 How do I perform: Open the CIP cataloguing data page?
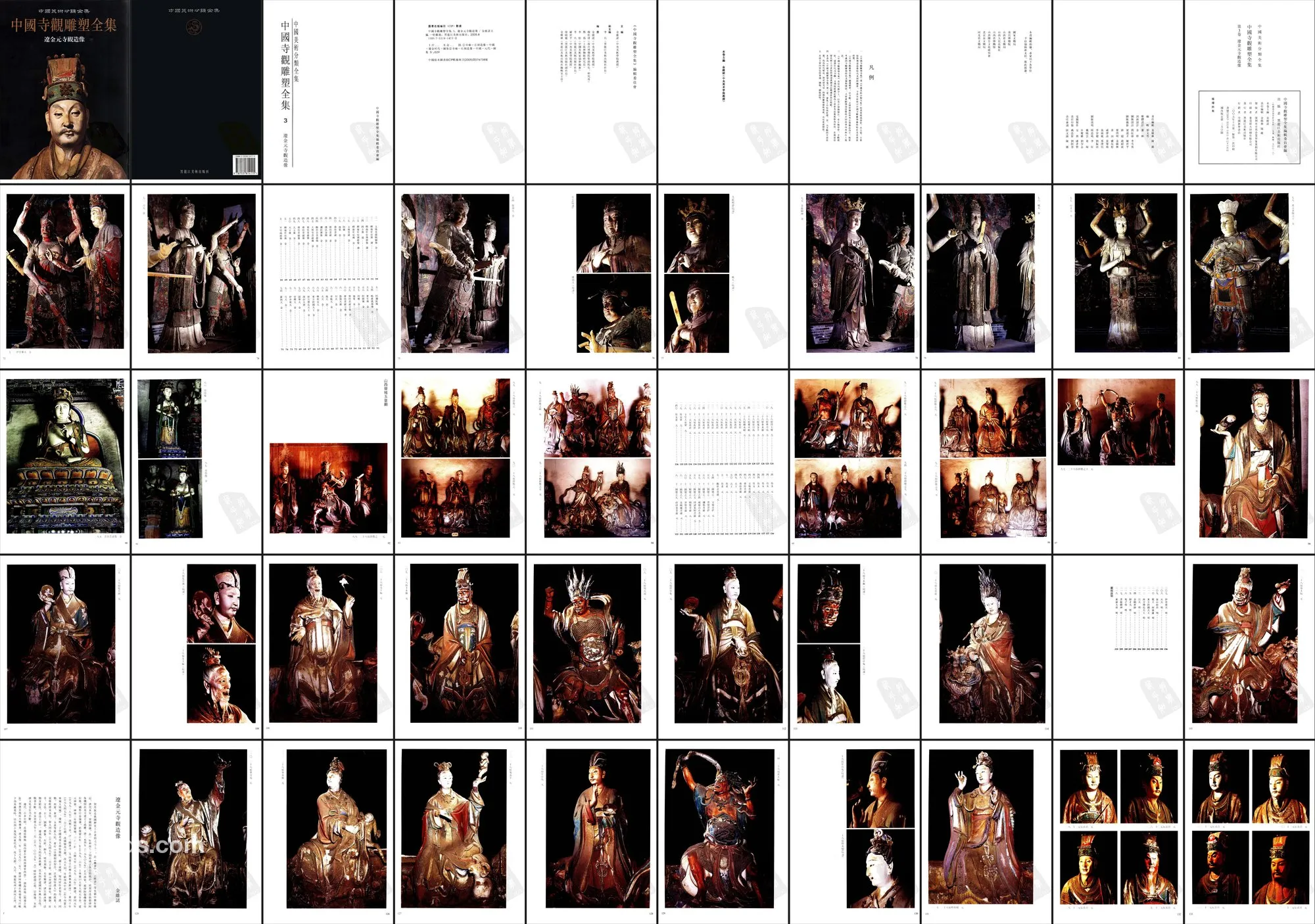point(460,91)
